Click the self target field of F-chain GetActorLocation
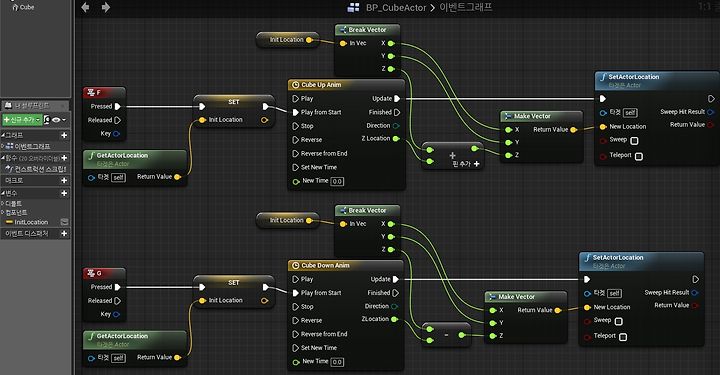The image size is (720, 375). [118, 177]
